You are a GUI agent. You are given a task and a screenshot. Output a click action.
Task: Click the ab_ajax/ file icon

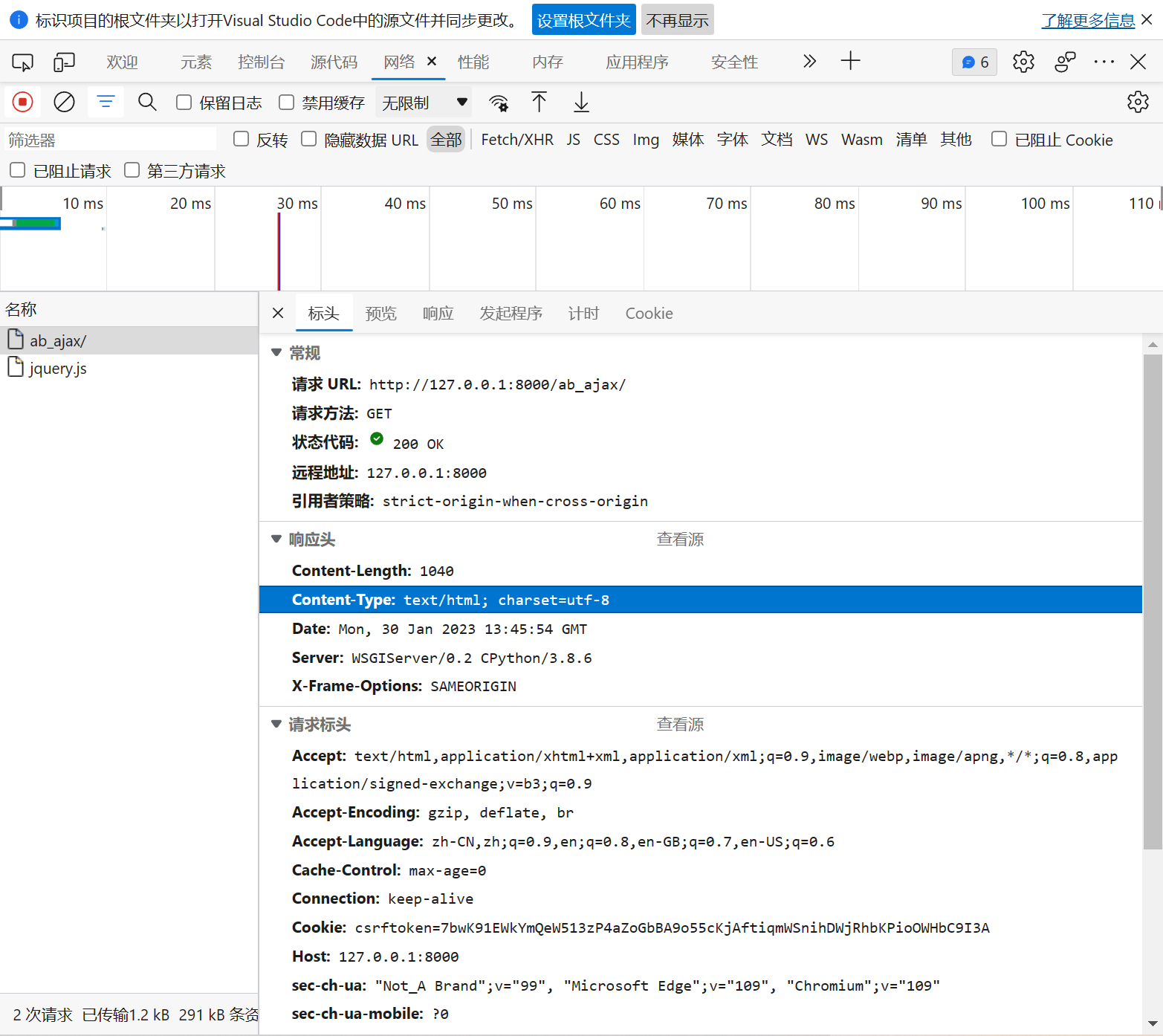[16, 340]
